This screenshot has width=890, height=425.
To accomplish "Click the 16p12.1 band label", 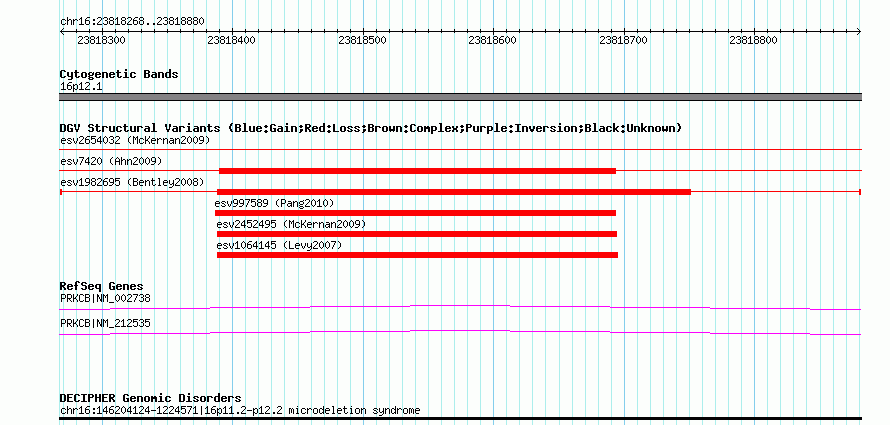I will click(81, 87).
